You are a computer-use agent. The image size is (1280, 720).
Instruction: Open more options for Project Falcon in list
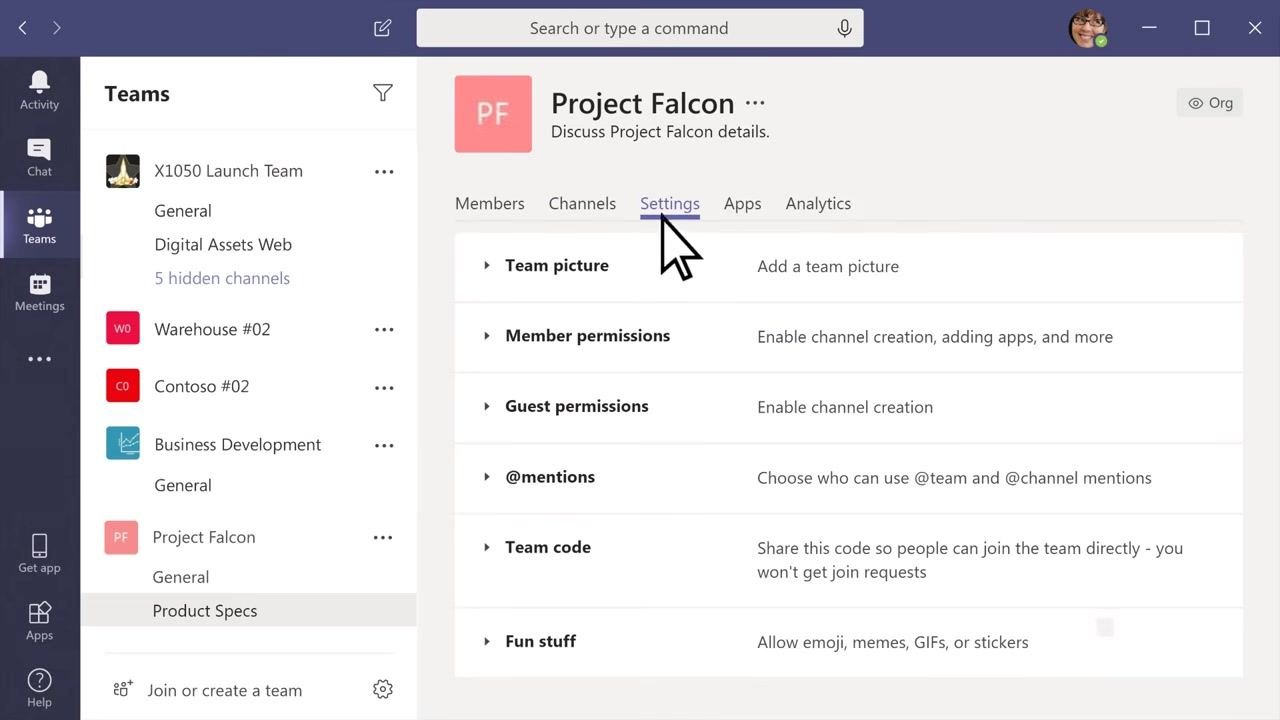383,538
